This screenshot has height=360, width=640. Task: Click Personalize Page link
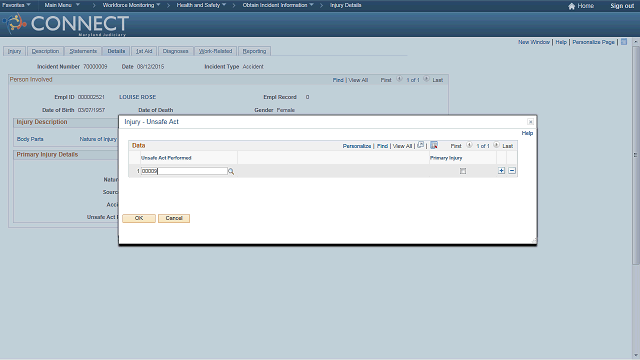[x=593, y=42]
